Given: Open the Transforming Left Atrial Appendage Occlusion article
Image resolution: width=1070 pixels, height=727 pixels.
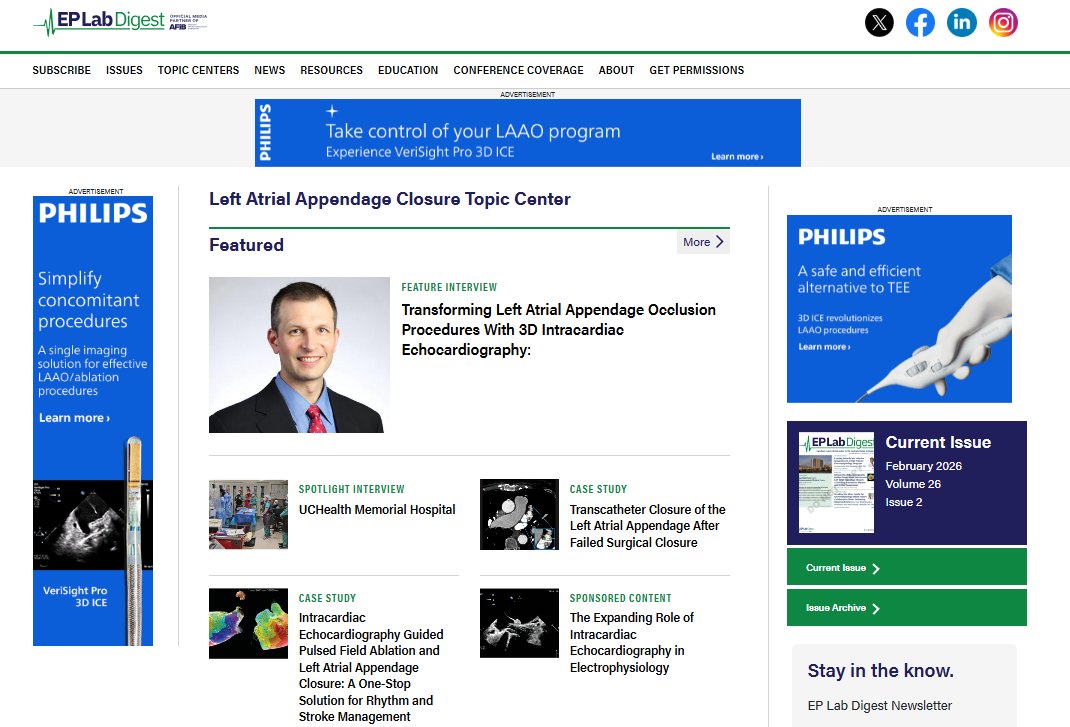Looking at the screenshot, I should (558, 330).
